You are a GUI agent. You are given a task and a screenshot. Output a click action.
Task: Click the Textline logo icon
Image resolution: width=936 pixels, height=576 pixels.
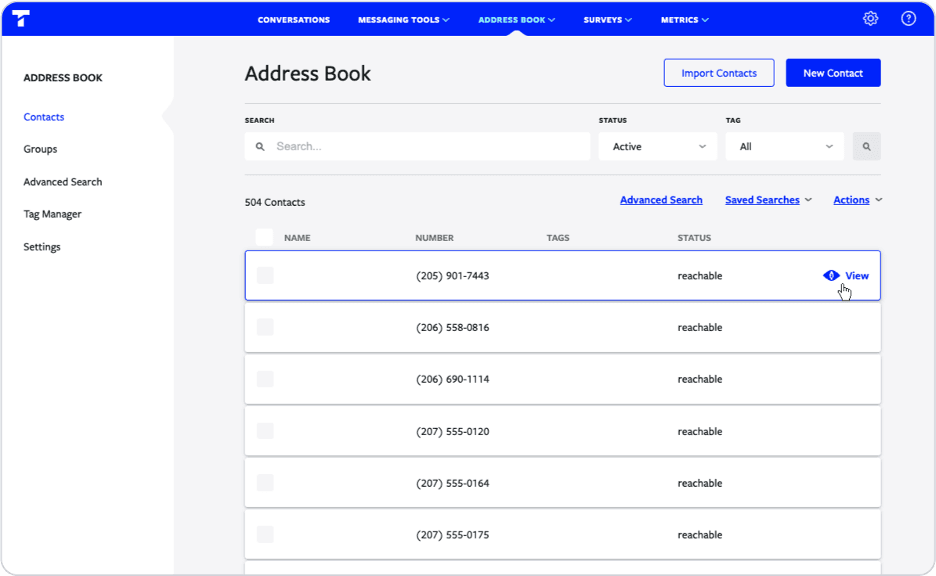(x=21, y=19)
